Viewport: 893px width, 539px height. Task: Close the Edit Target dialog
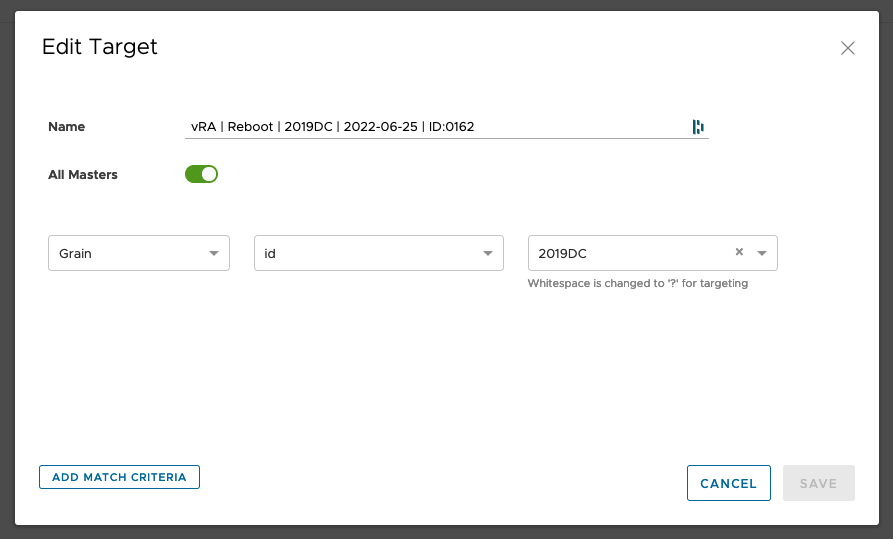coord(847,48)
